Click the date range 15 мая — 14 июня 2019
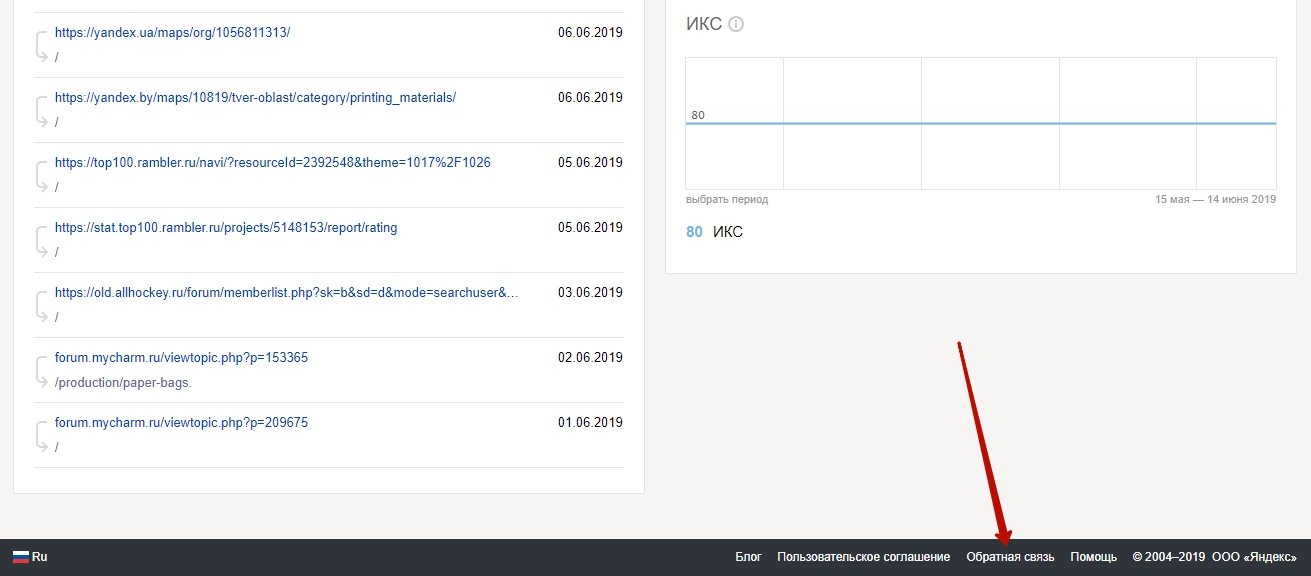The image size is (1311, 576). click(1216, 199)
